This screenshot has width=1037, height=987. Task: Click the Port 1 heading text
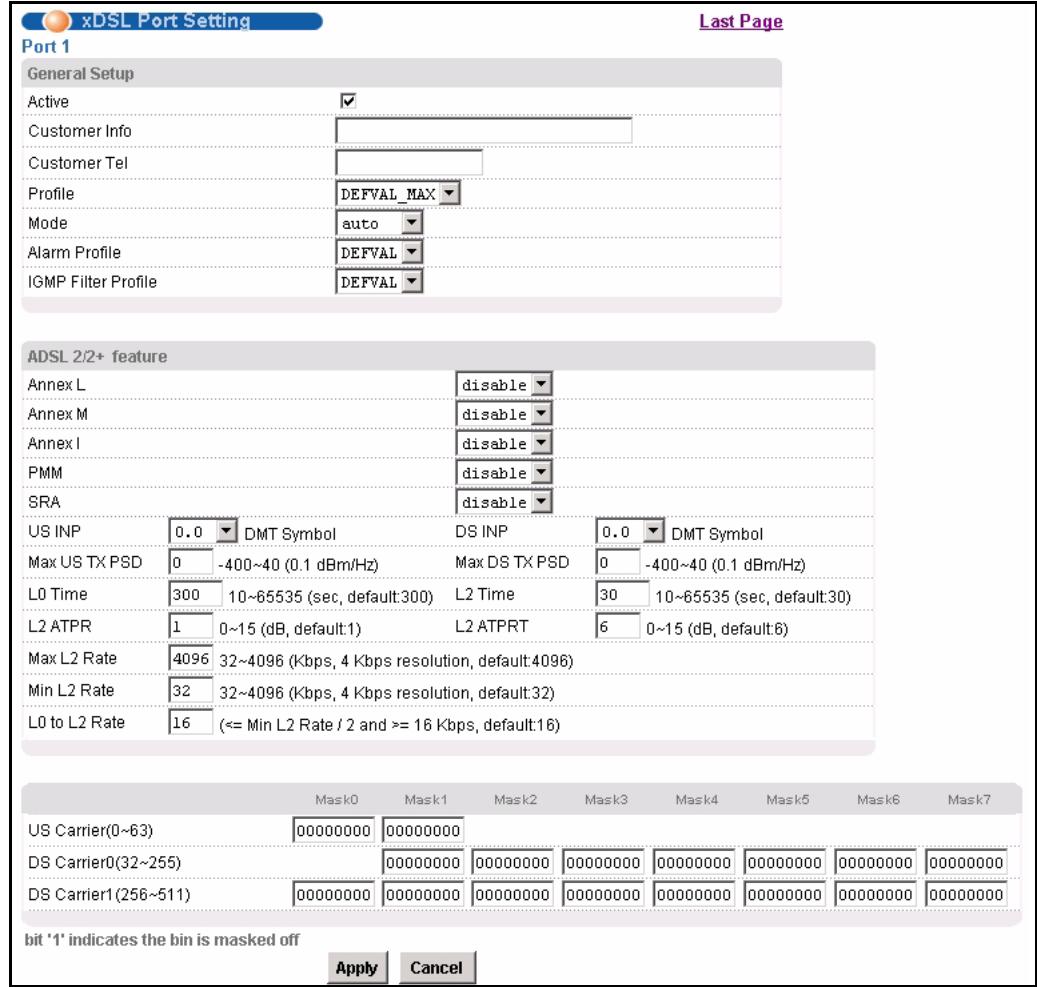(x=45, y=46)
